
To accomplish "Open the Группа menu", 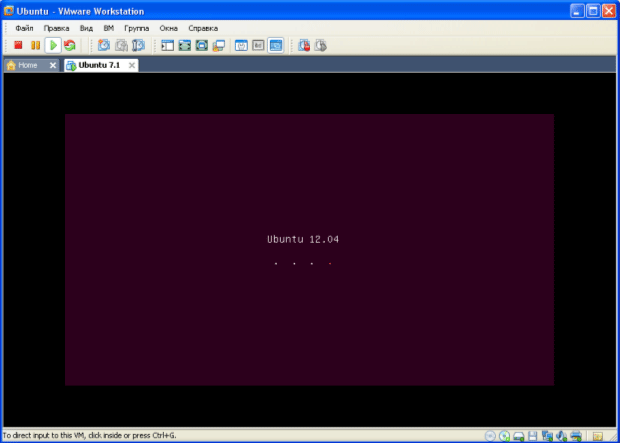I will click(136, 28).
